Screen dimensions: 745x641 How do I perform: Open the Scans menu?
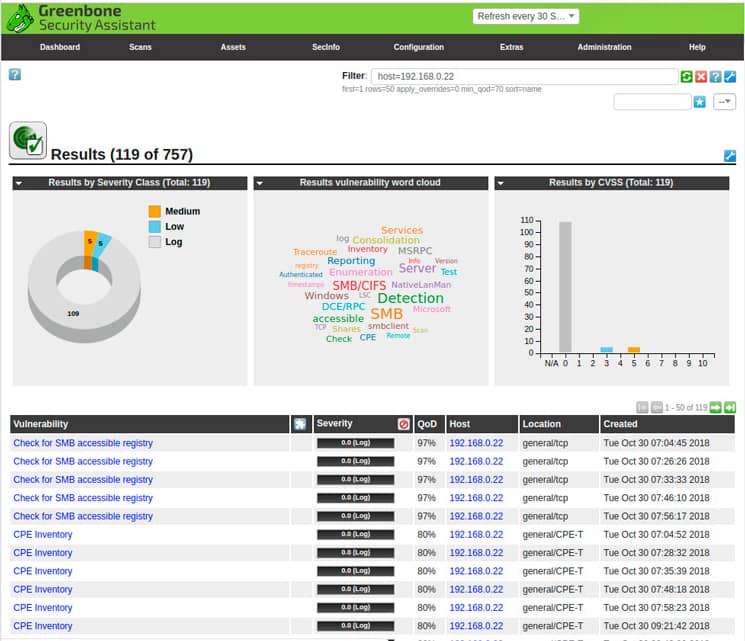point(140,47)
